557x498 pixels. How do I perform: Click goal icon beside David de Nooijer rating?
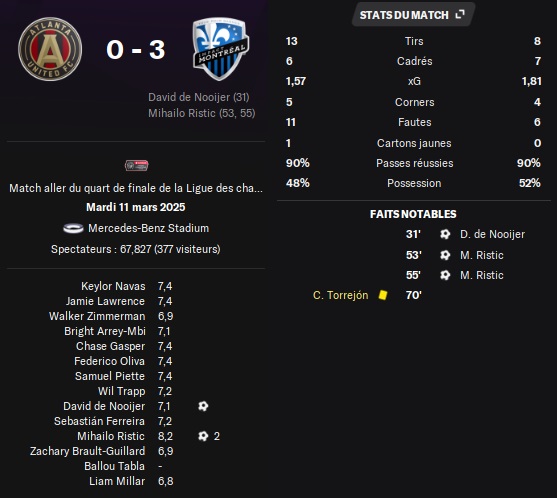pos(203,406)
